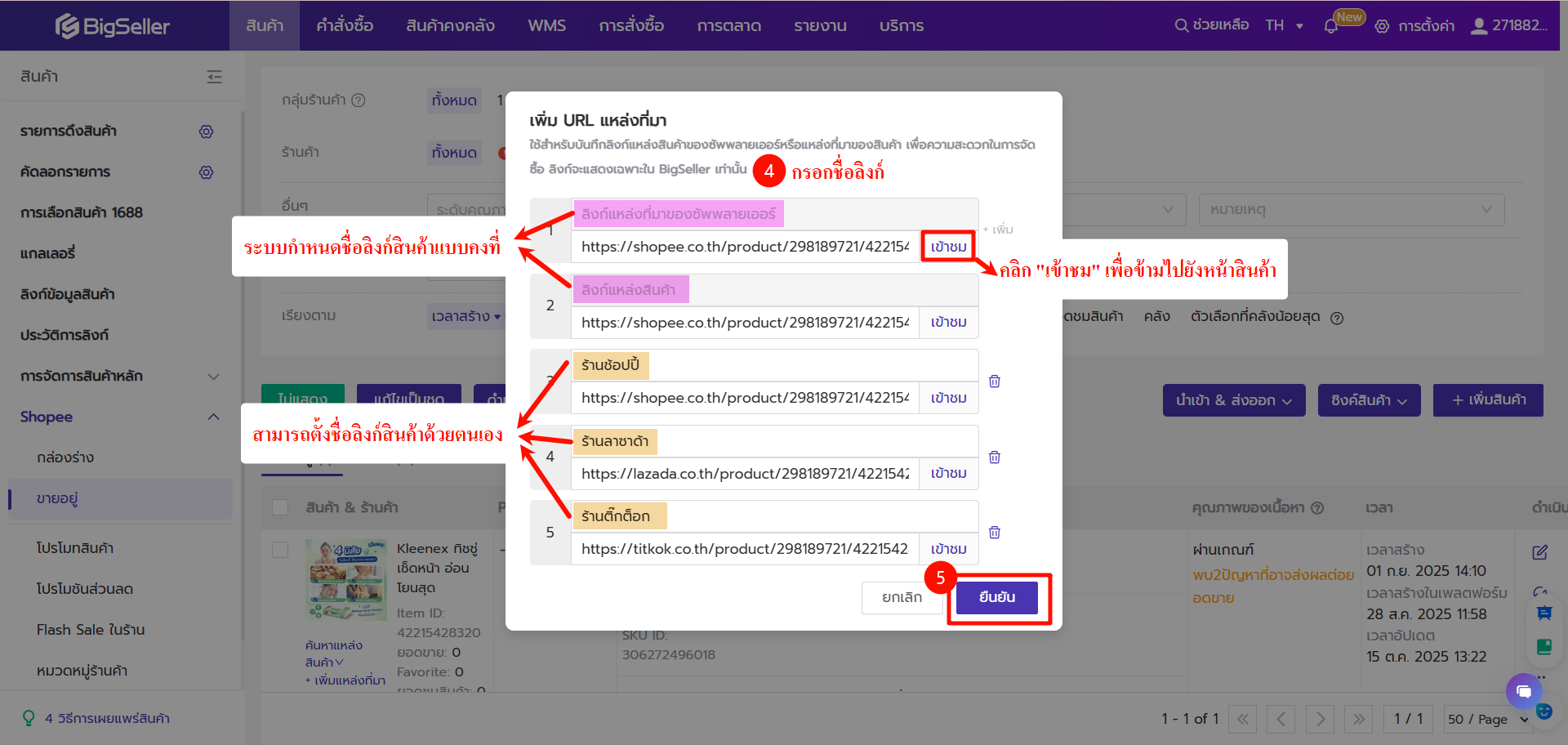Open การเลือกสินค้า 1688 in sidebar
The image size is (1568, 745).
(82, 212)
